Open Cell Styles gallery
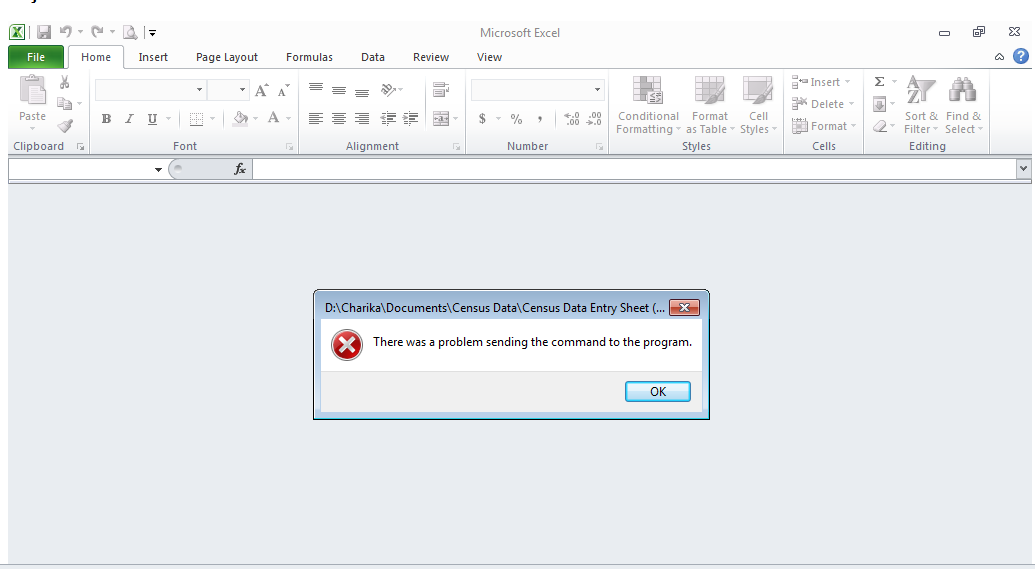The height and width of the screenshot is (569, 1035). click(758, 104)
